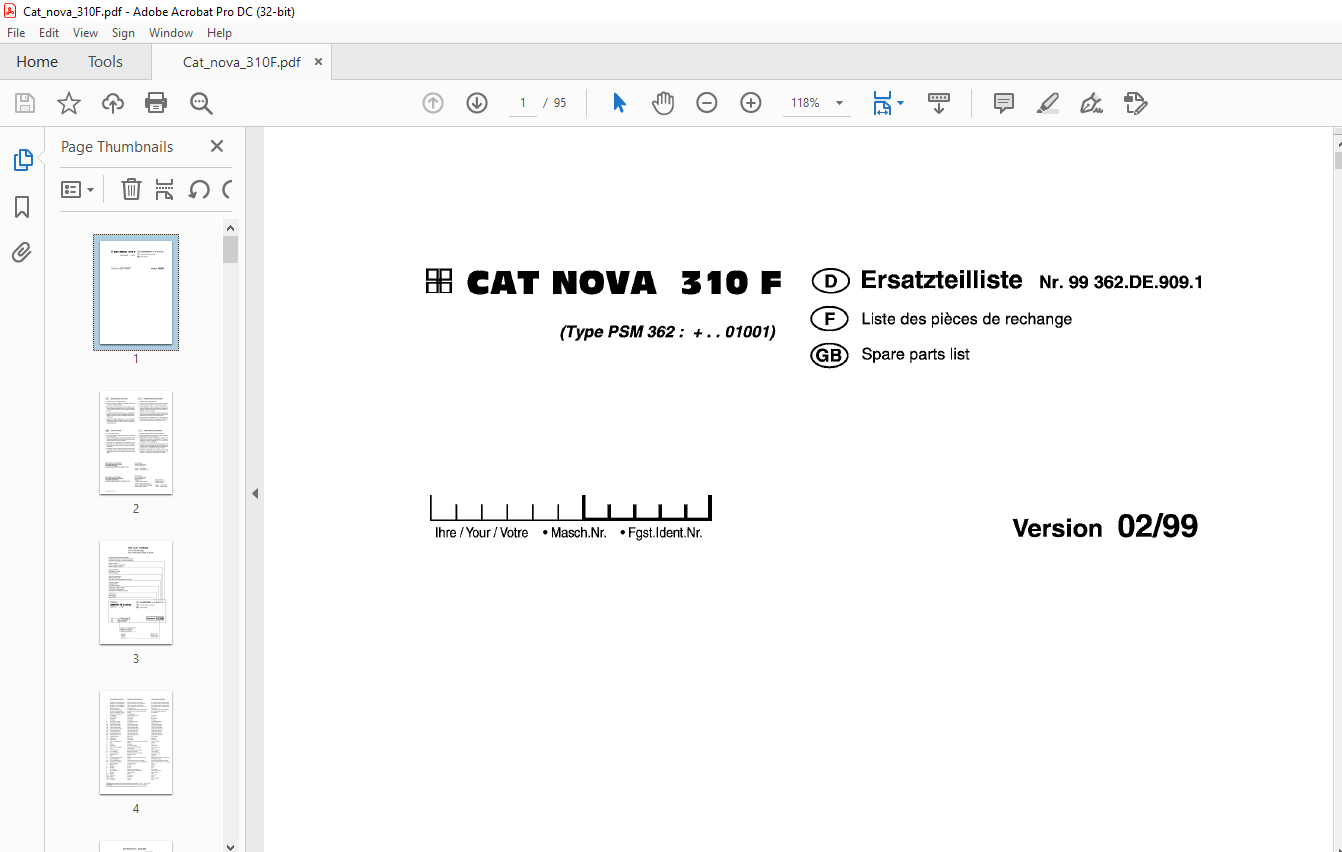The height and width of the screenshot is (852, 1342).
Task: Click the 'Spare parts list' text
Action: click(x=915, y=354)
